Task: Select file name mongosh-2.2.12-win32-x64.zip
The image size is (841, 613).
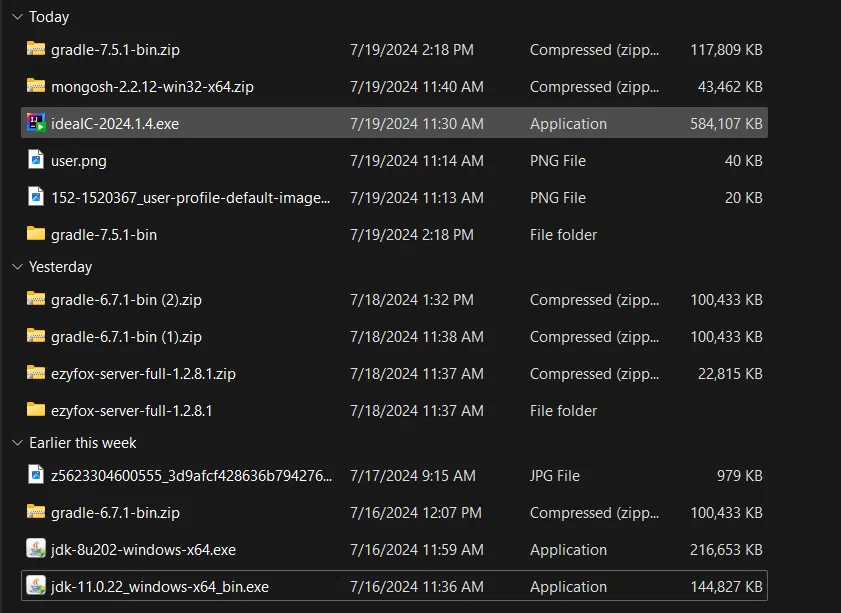Action: click(x=152, y=87)
